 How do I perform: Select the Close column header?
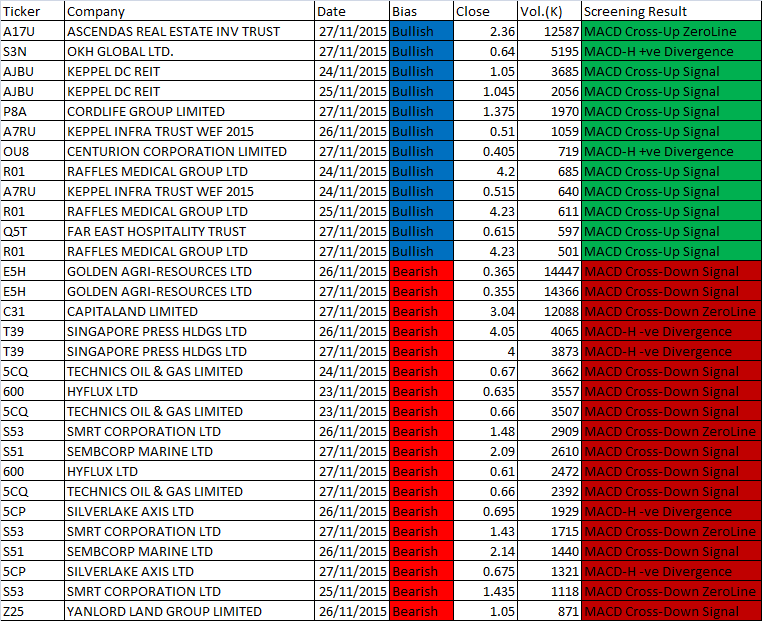click(x=485, y=11)
